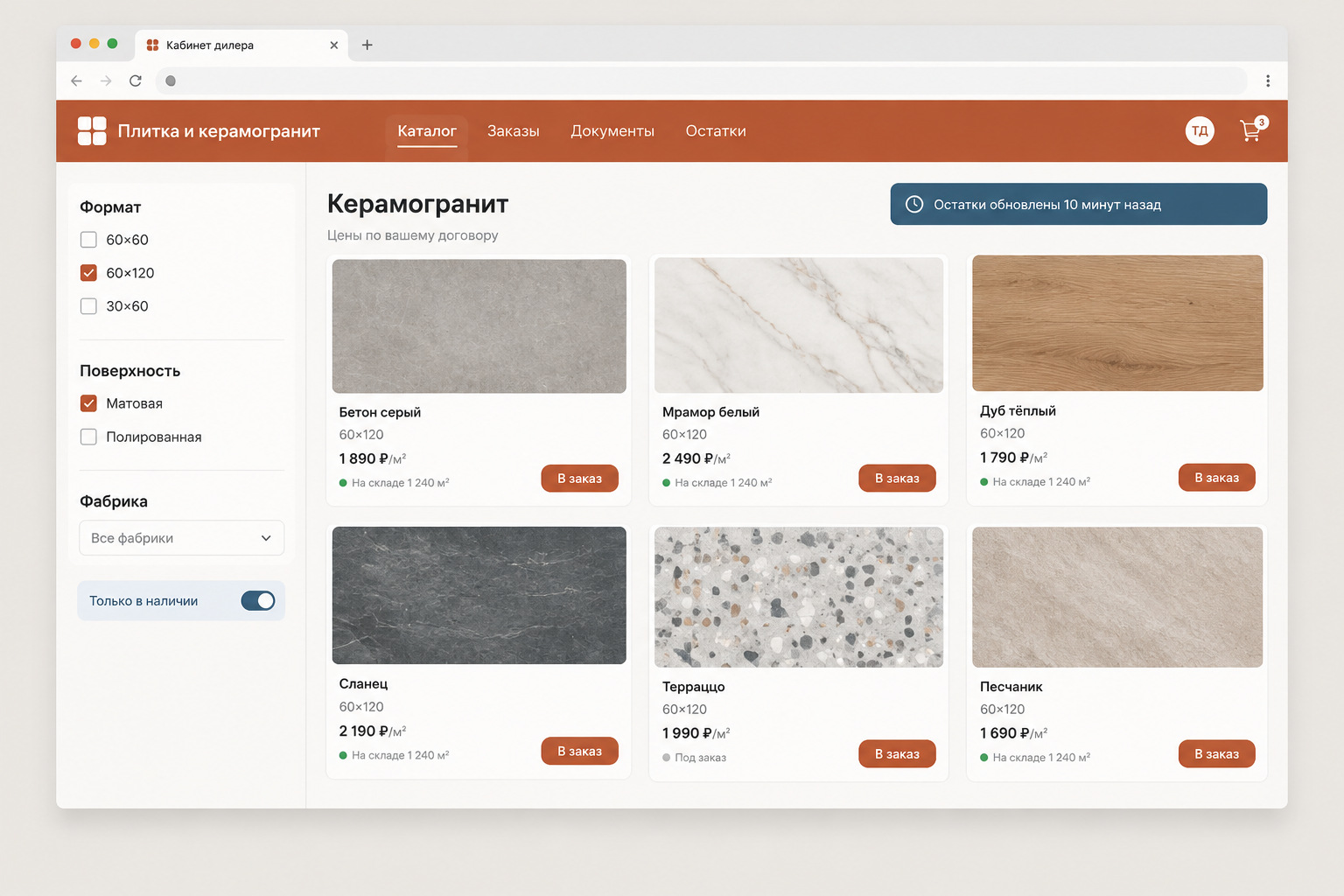Click the 2 490 ₽/м² price
1344x896 pixels.
(696, 458)
